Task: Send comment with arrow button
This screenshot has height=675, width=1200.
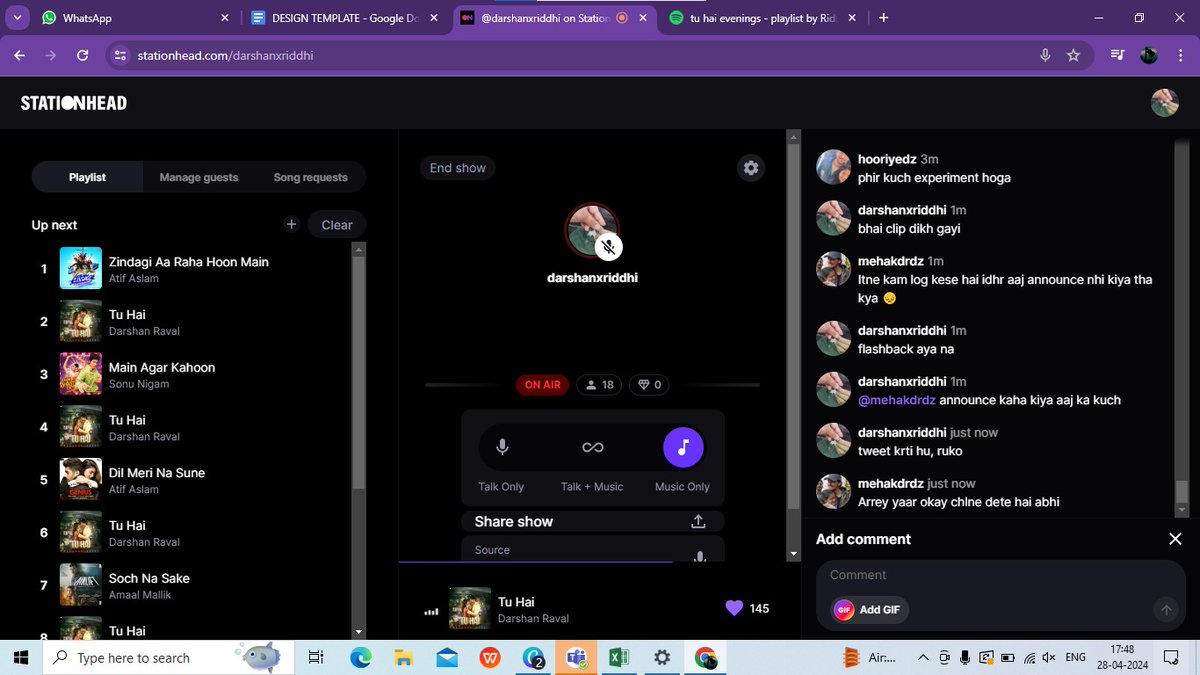Action: pyautogui.click(x=1165, y=610)
